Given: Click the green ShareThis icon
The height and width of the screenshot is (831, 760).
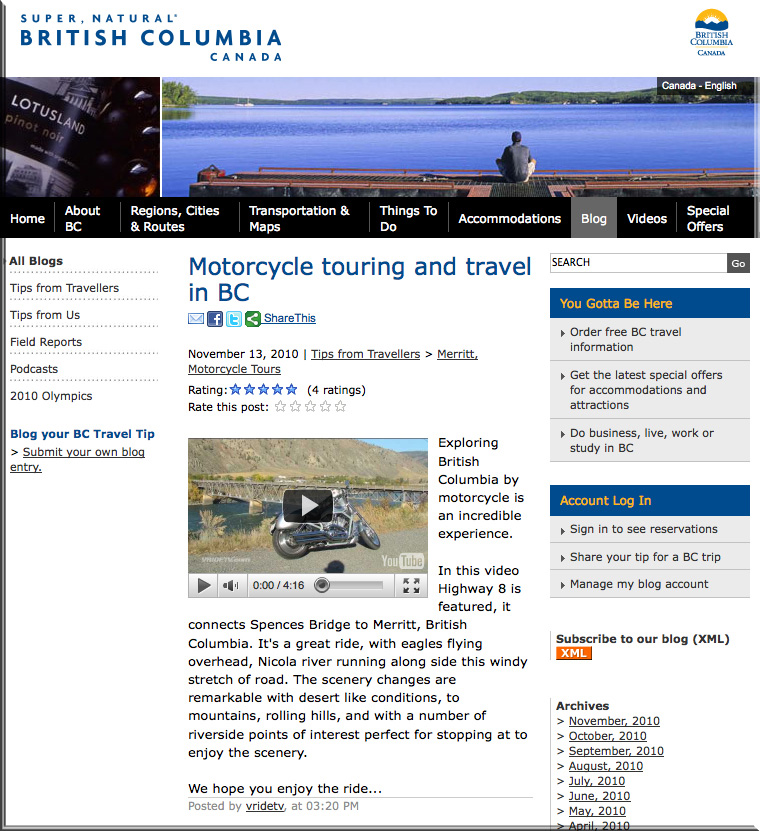Looking at the screenshot, I should coord(253,319).
